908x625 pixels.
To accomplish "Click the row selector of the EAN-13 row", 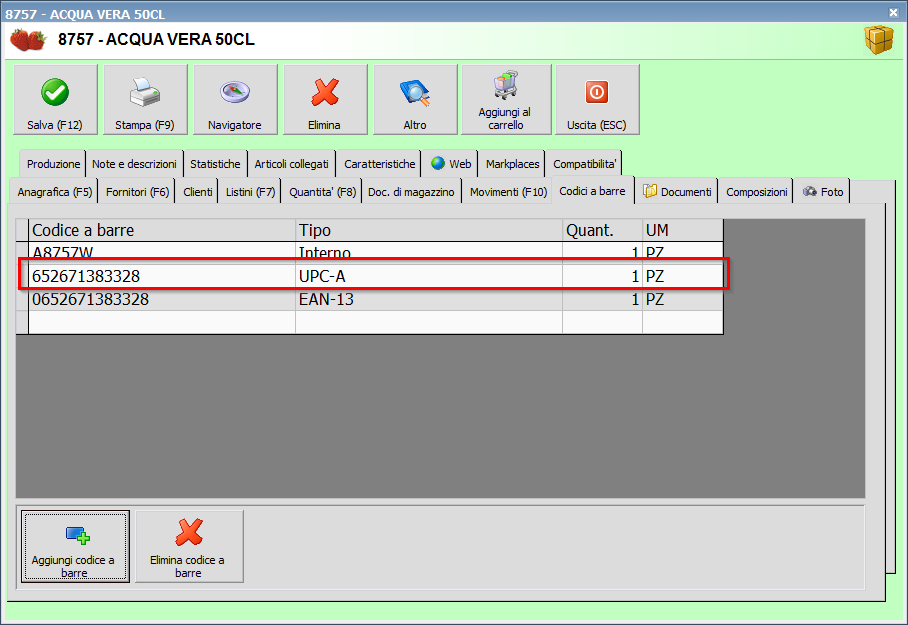I will pyautogui.click(x=22, y=299).
